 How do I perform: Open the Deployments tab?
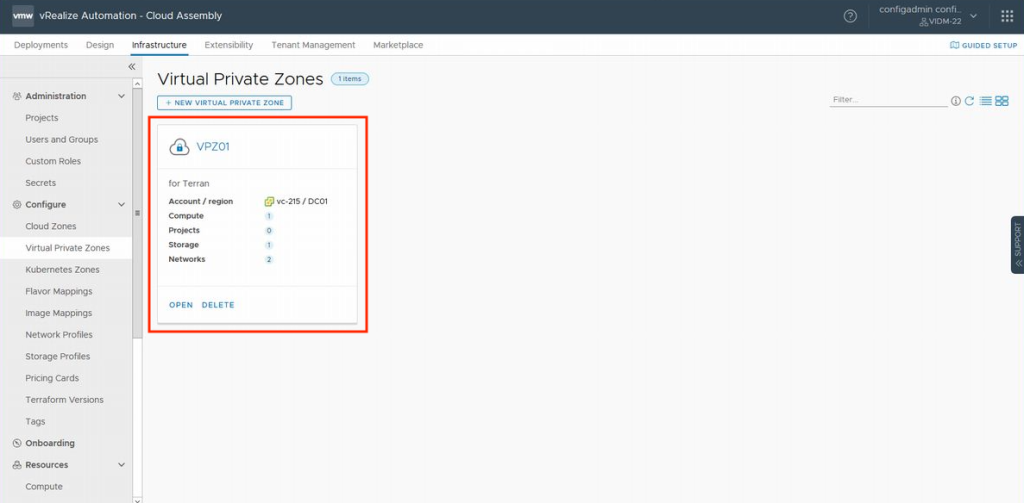tap(40, 45)
